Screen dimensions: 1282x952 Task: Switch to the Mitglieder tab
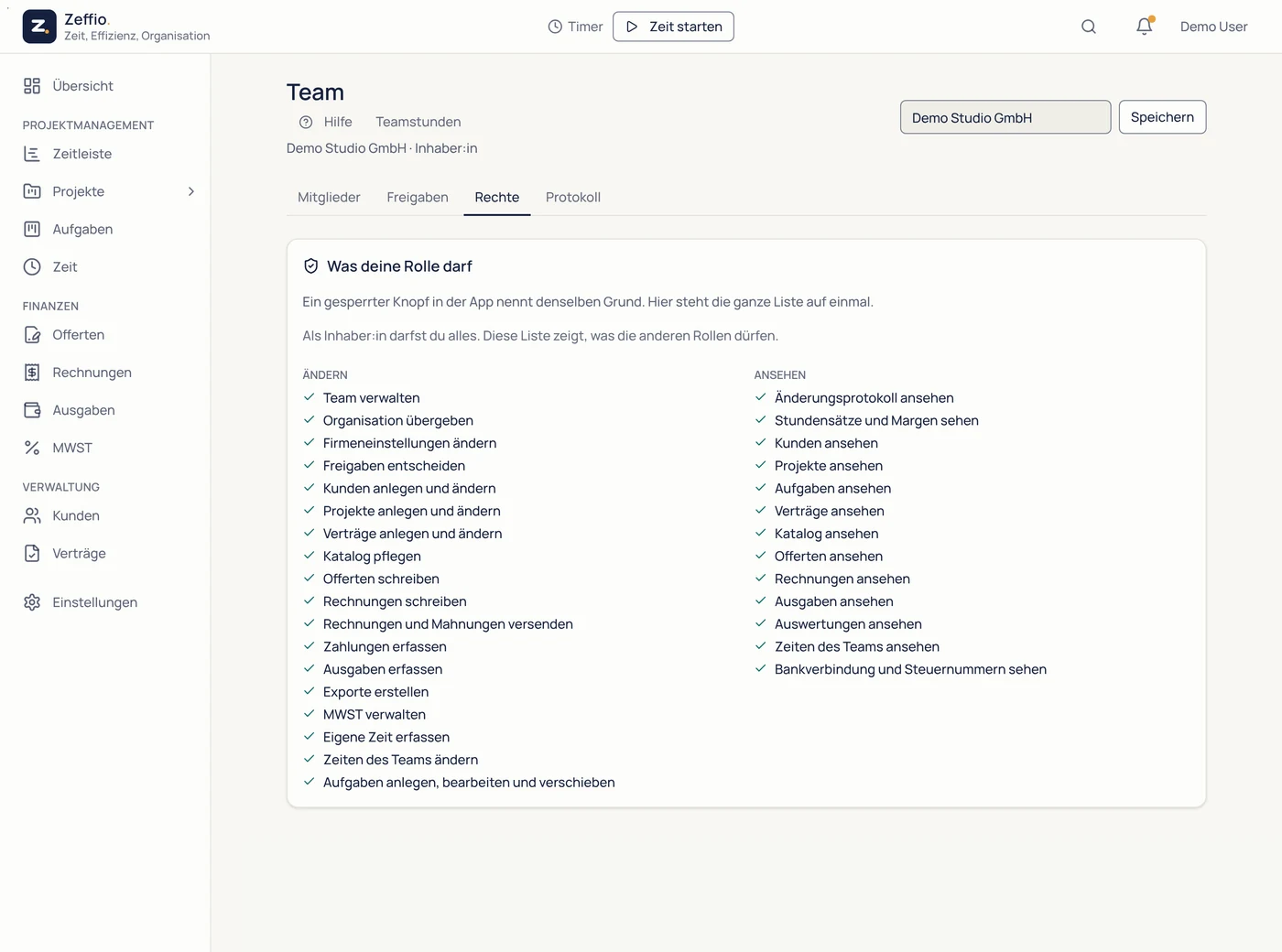[x=329, y=197]
